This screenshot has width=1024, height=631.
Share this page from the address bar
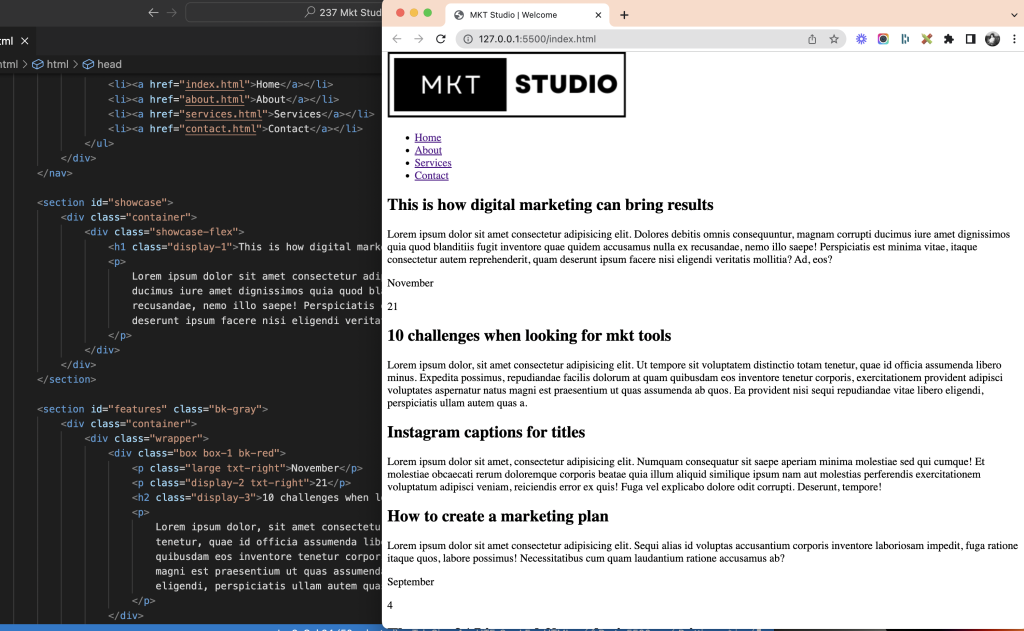(x=812, y=39)
